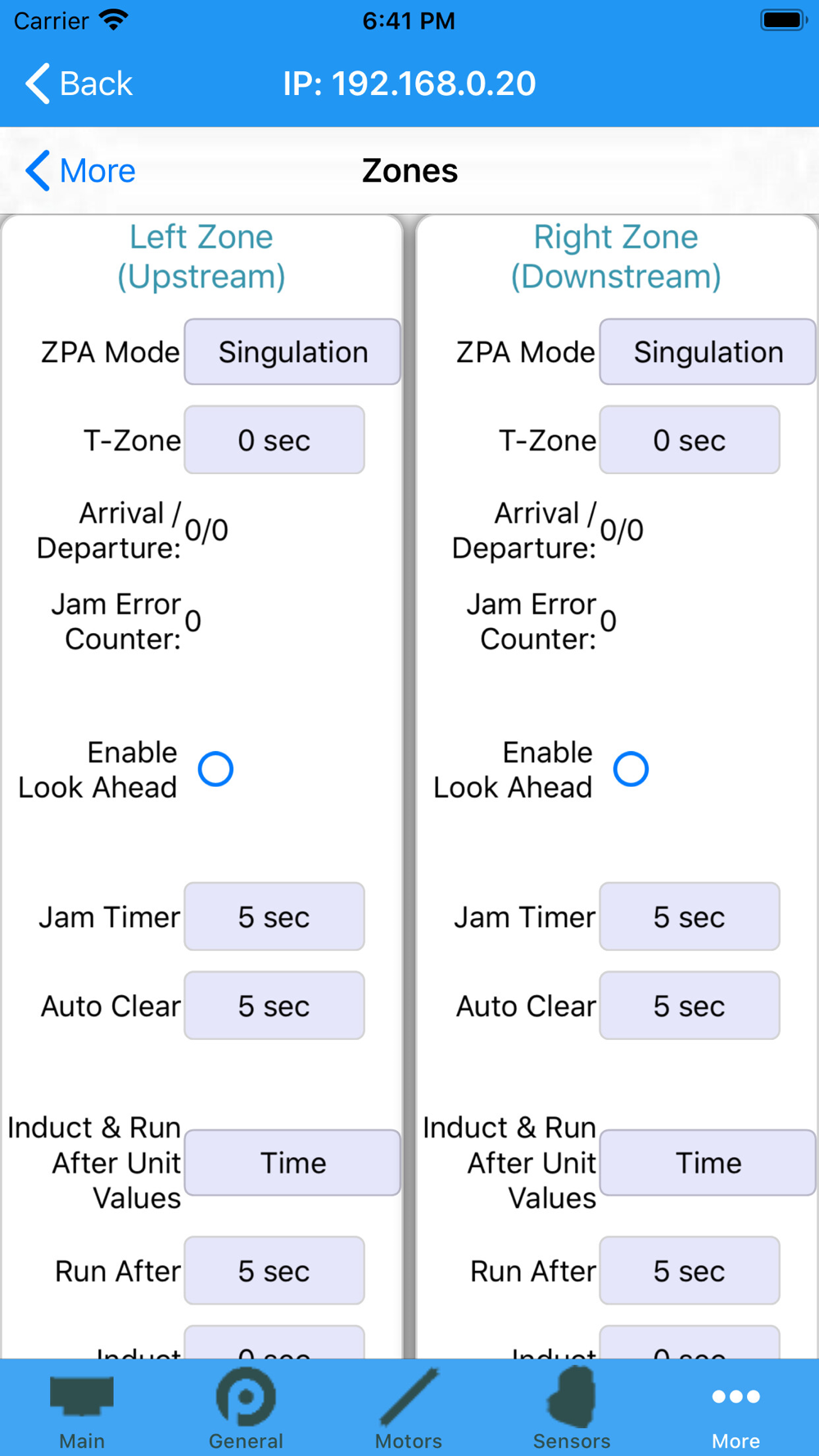Tap the More dots tab icon
The height and width of the screenshot is (1456, 819).
[735, 1397]
